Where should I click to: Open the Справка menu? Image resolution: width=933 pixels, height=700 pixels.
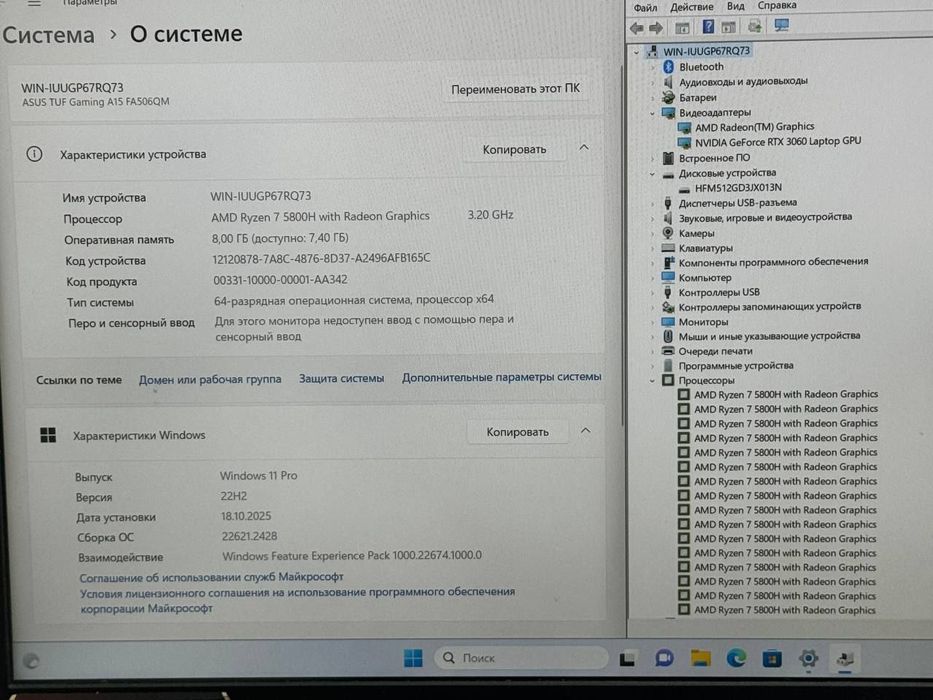tap(777, 5)
